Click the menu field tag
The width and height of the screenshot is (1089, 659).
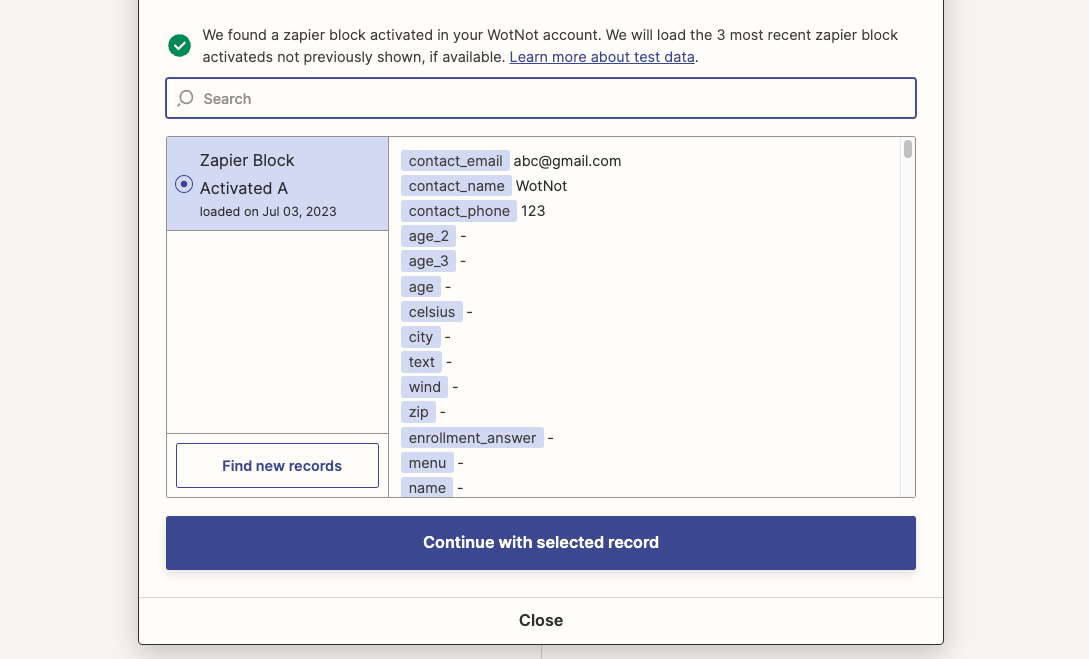point(427,462)
